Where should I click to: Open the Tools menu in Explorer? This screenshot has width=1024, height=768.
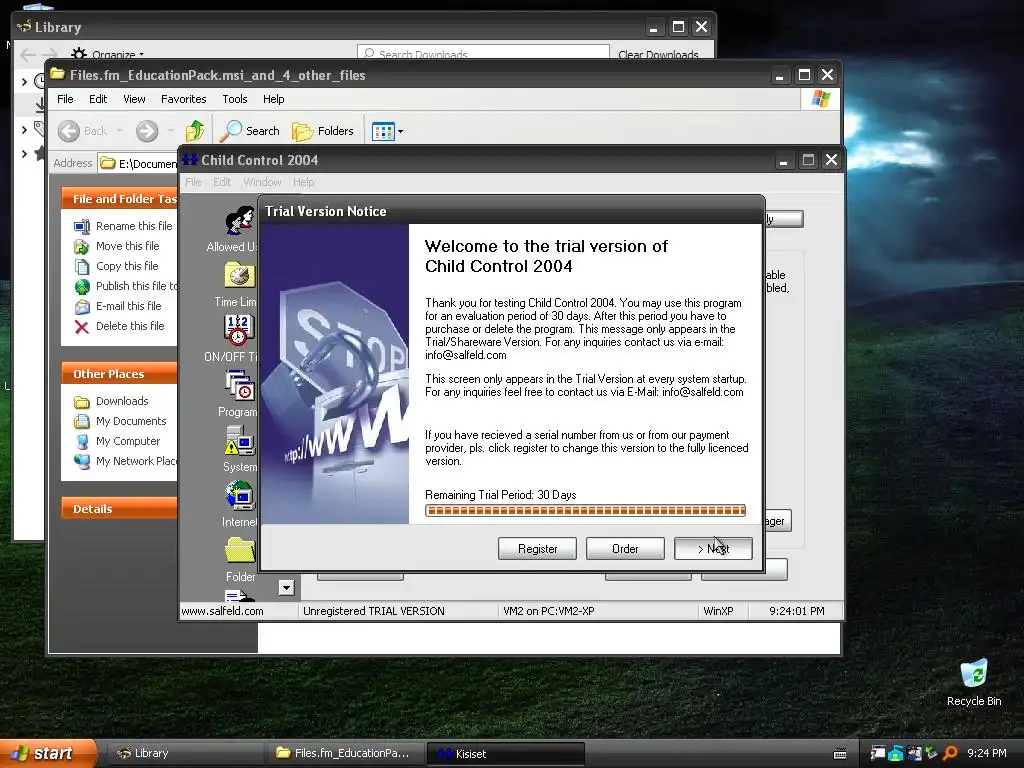(234, 99)
